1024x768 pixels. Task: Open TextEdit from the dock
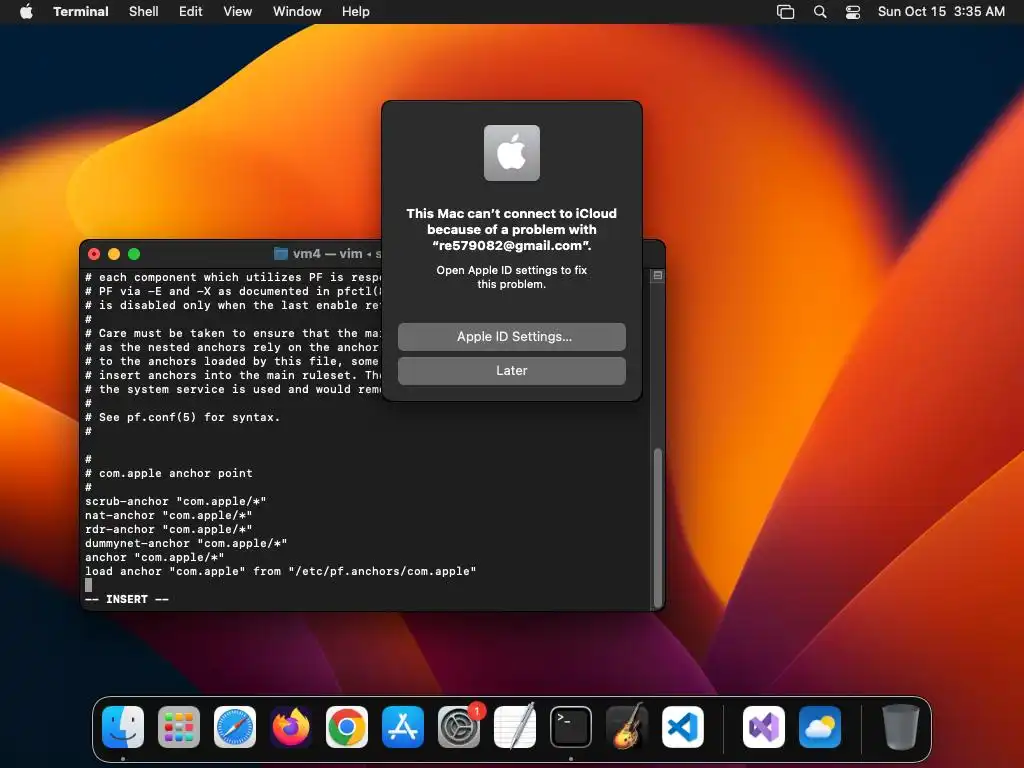click(x=515, y=727)
